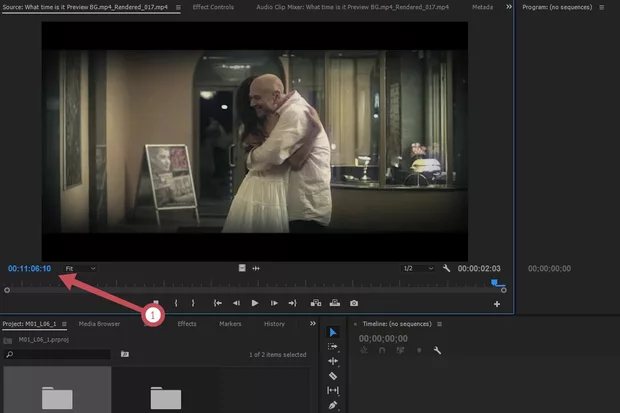Click the Step Forward 1 Frame button

click(x=274, y=303)
